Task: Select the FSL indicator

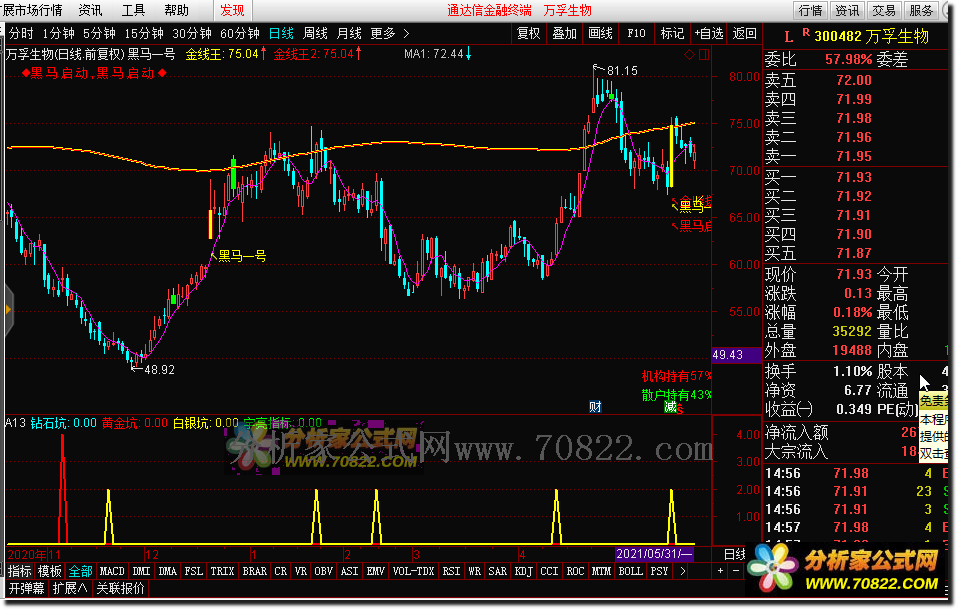Action: pos(193,571)
